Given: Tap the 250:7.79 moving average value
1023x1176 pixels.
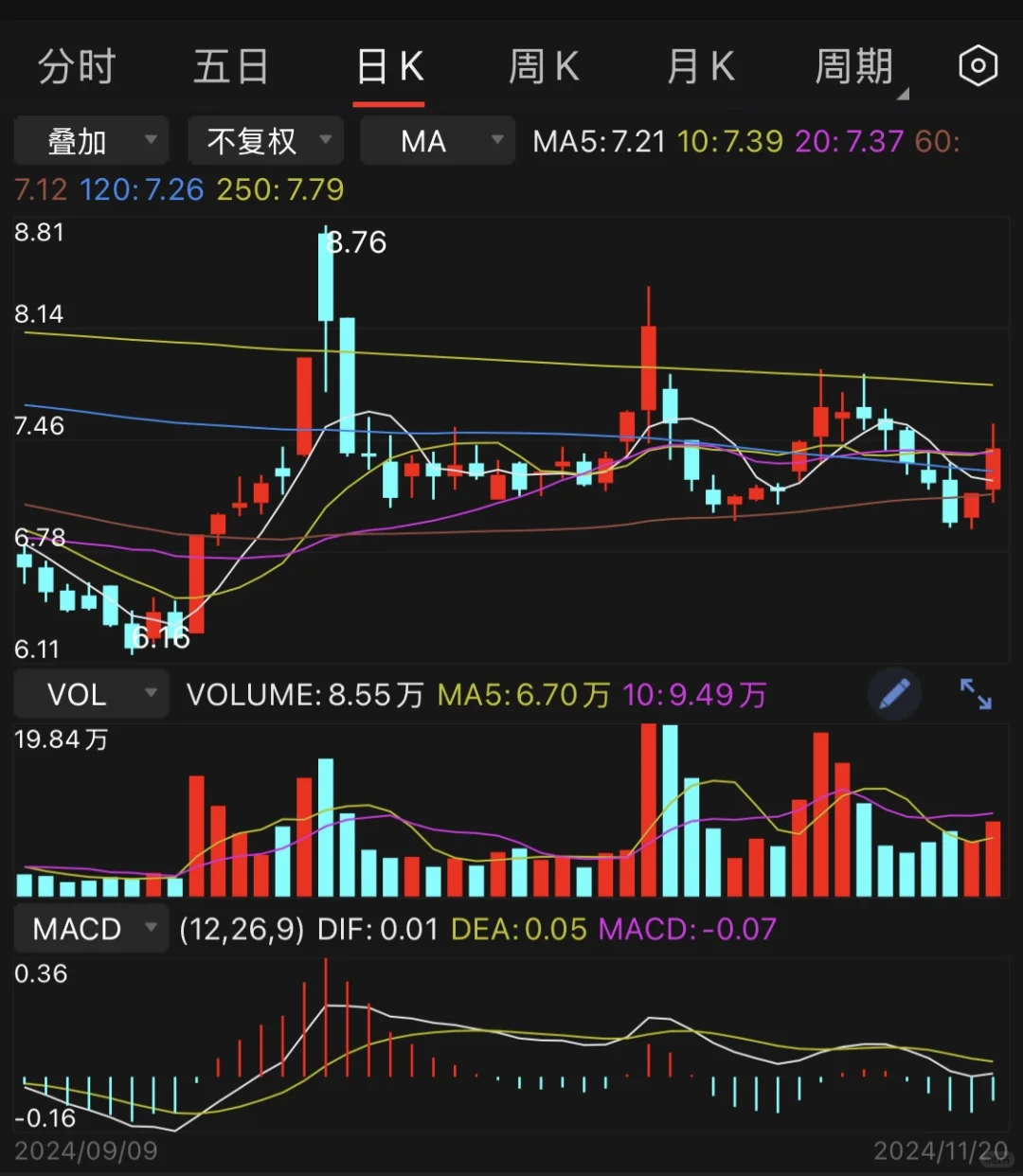Looking at the screenshot, I should coord(280,189).
